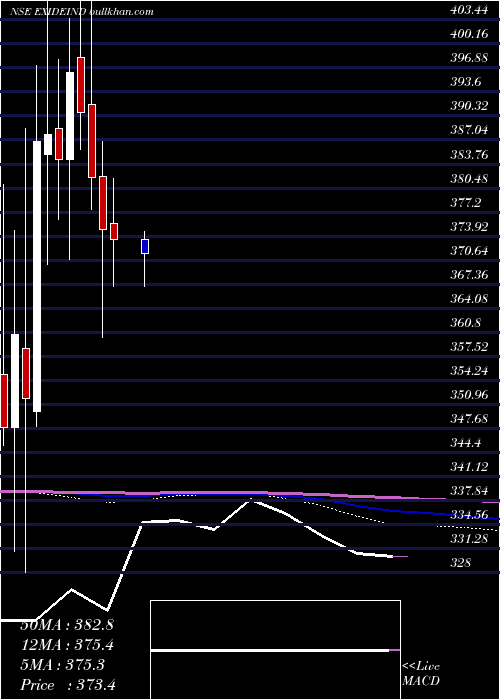Click the 383.76 price axis label

click(x=468, y=155)
